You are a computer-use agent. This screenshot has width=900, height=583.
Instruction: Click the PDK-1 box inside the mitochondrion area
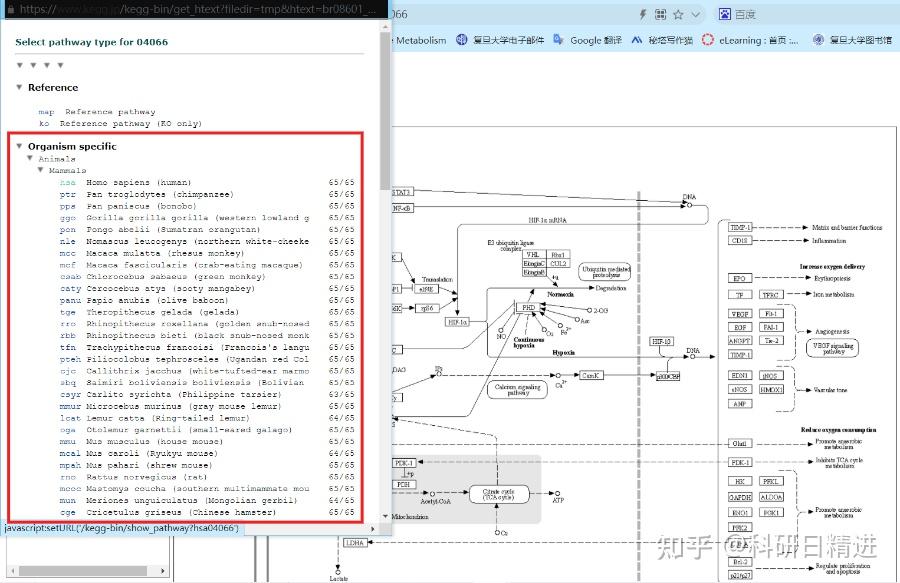(404, 462)
